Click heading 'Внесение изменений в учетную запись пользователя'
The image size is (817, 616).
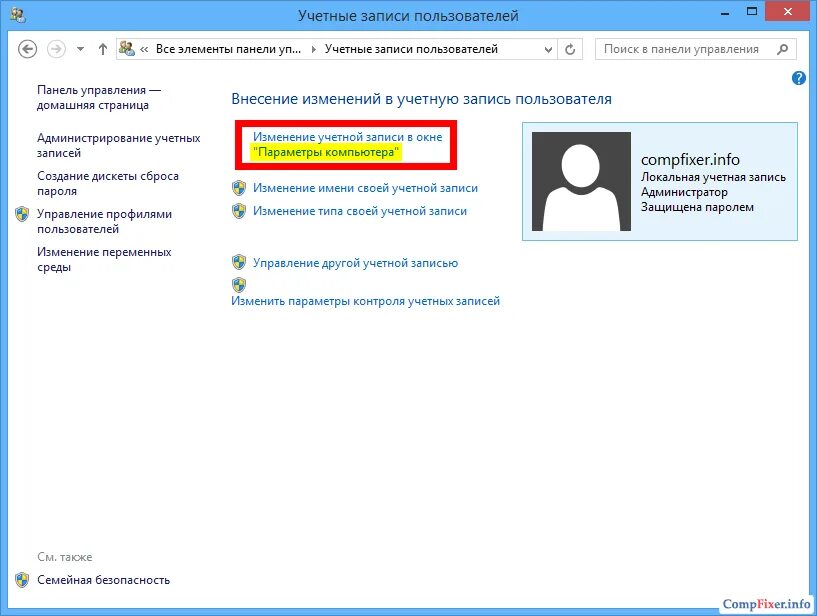(421, 99)
